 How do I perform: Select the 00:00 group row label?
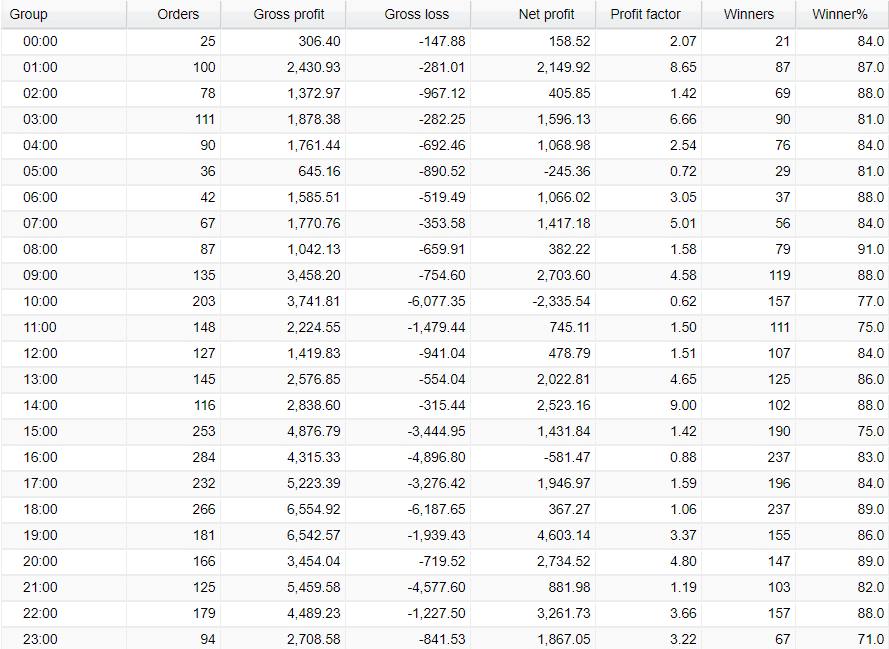tap(40, 41)
